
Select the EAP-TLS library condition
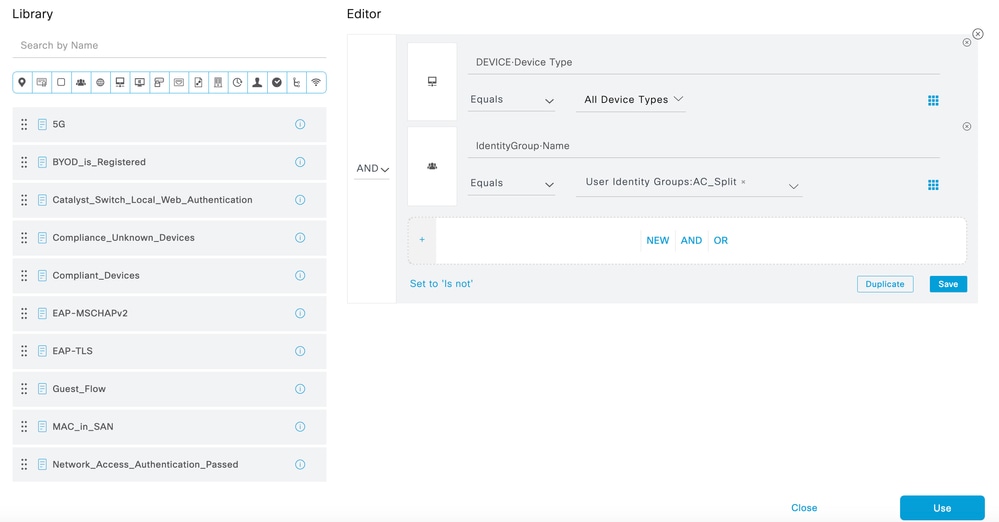tap(169, 351)
